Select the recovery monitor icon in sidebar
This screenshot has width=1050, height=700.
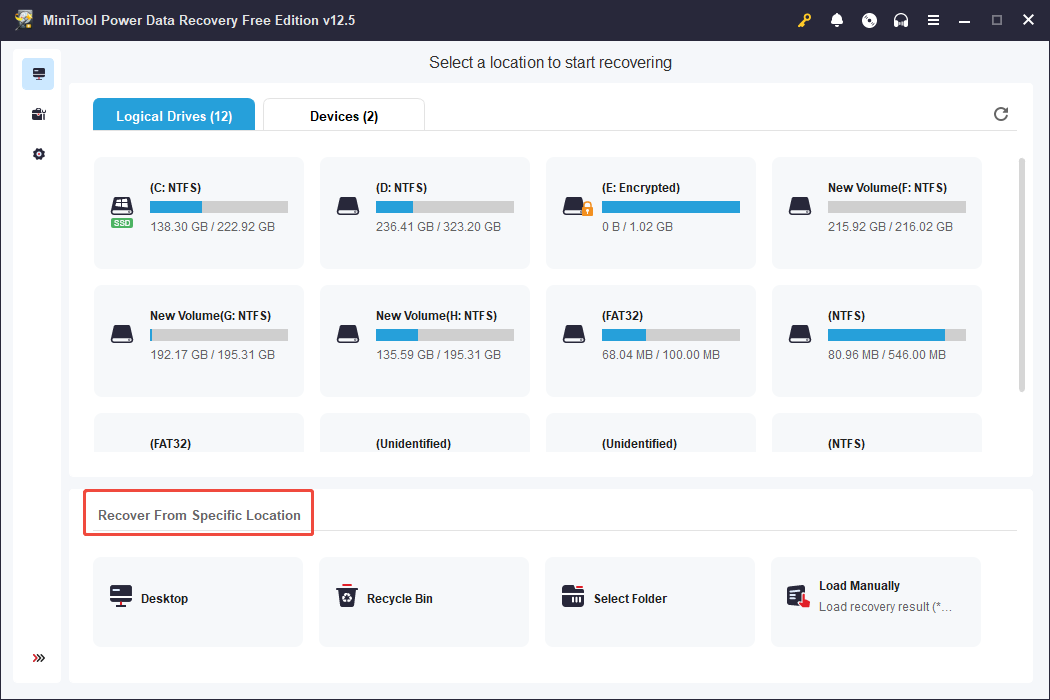coord(38,74)
